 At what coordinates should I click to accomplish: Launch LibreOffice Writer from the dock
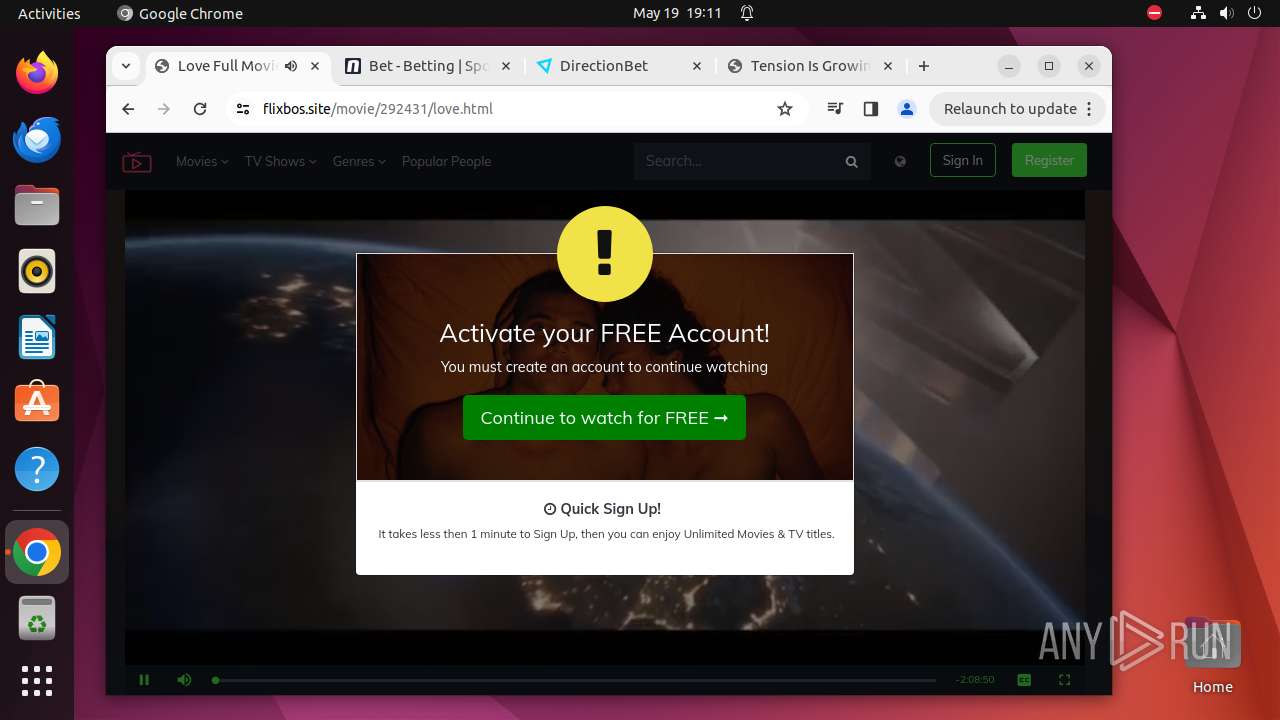pos(37,337)
